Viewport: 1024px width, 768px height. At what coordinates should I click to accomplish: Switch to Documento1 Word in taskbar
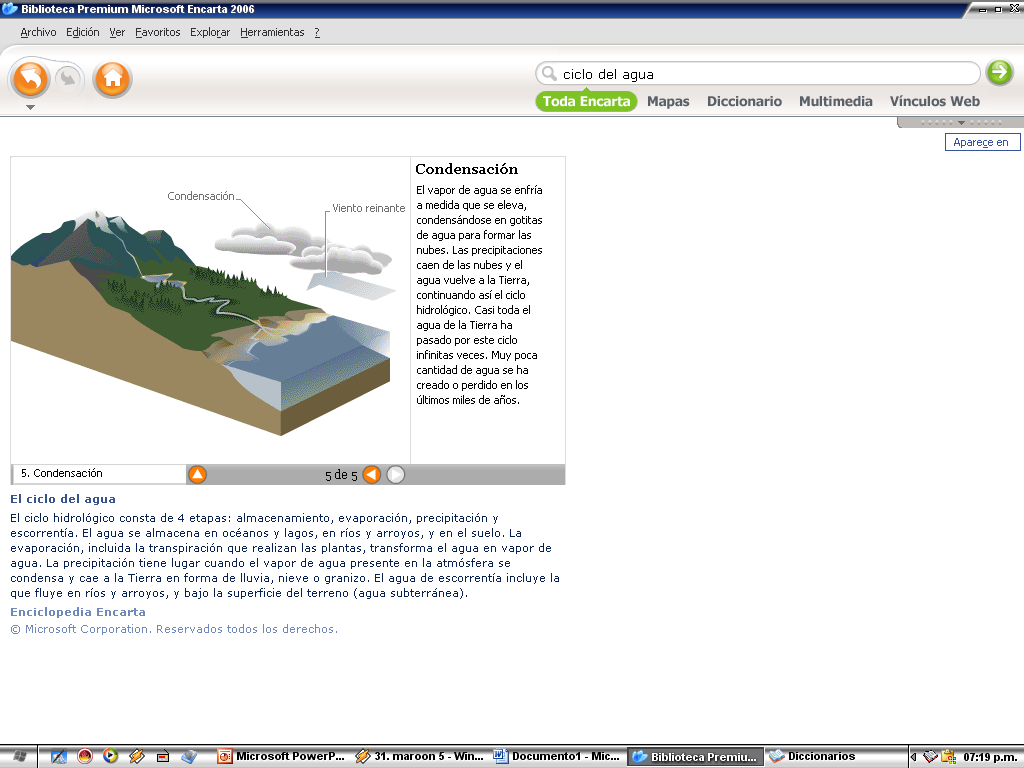(x=558, y=757)
